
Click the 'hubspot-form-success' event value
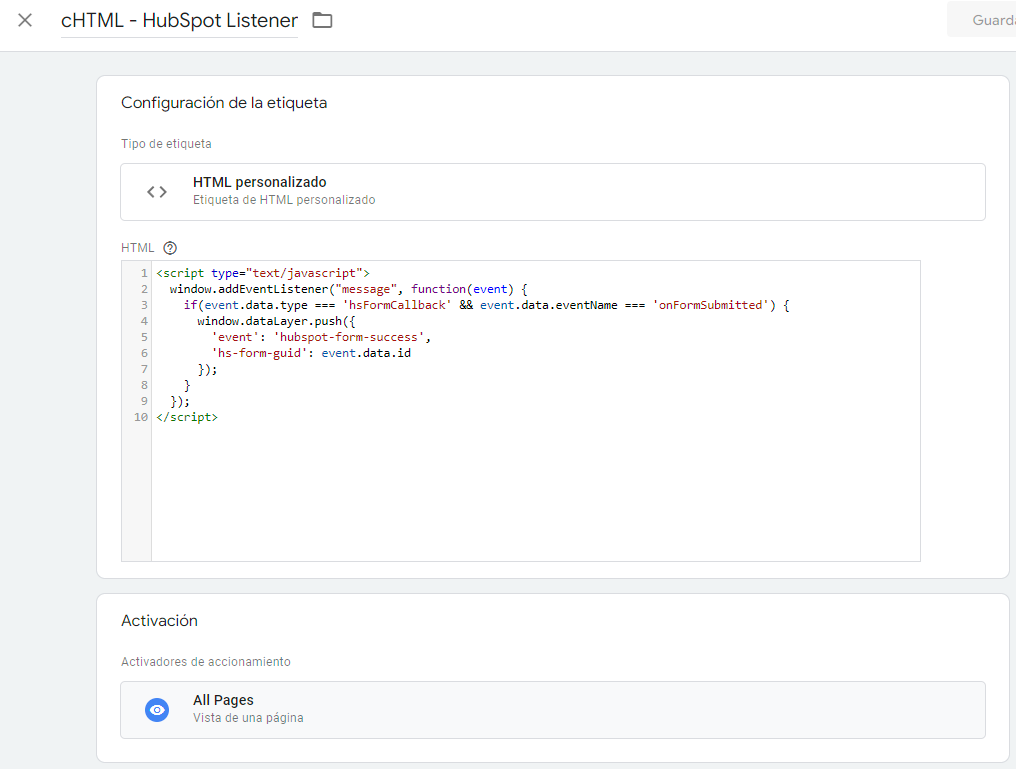[356, 337]
